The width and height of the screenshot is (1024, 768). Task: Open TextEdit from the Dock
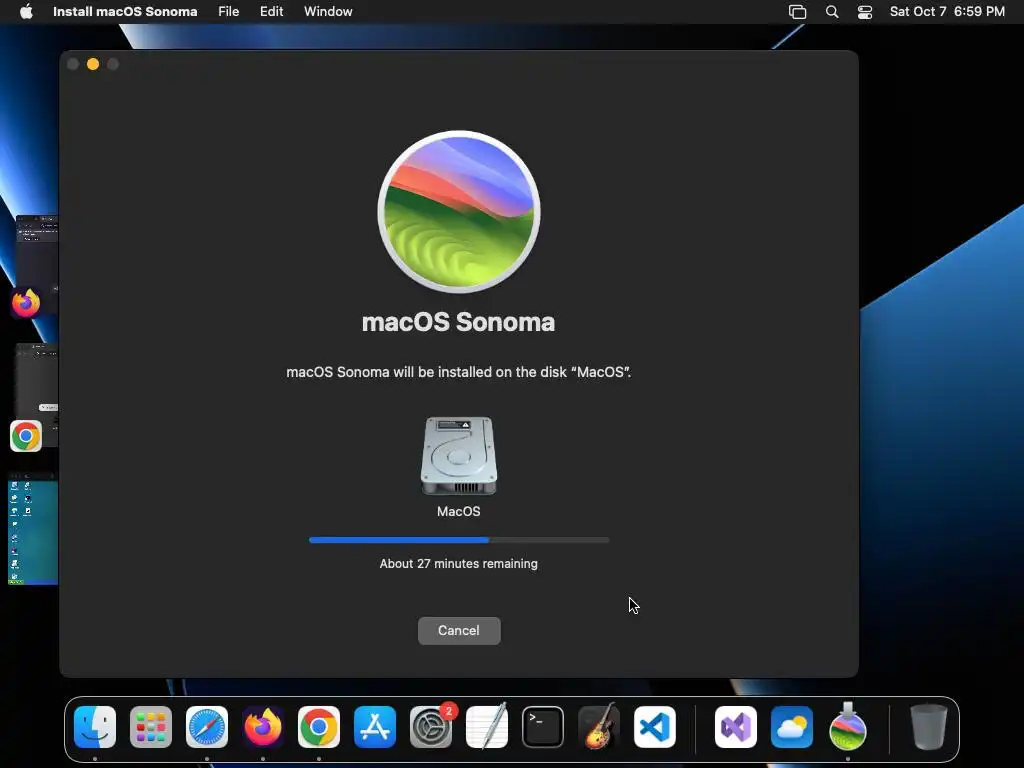click(x=487, y=727)
